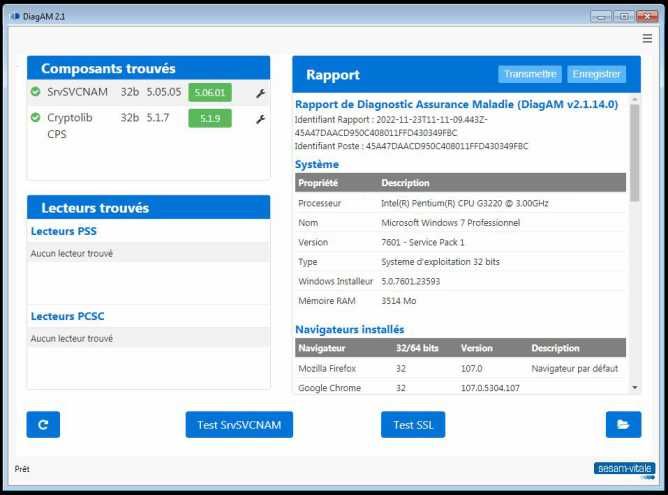Click 'Microsoft Windows 7 Professionnel' cell

[451, 223]
